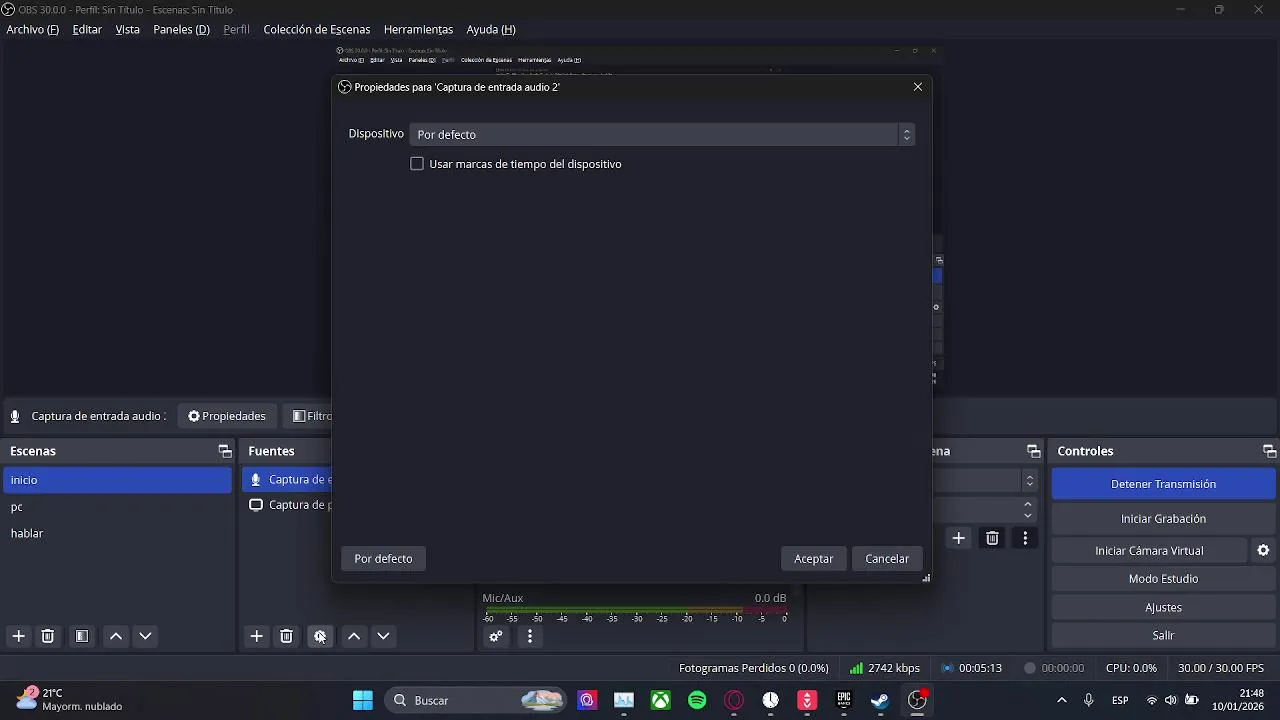
Task: Add a new source in the Fuentes panel
Action: point(257,636)
